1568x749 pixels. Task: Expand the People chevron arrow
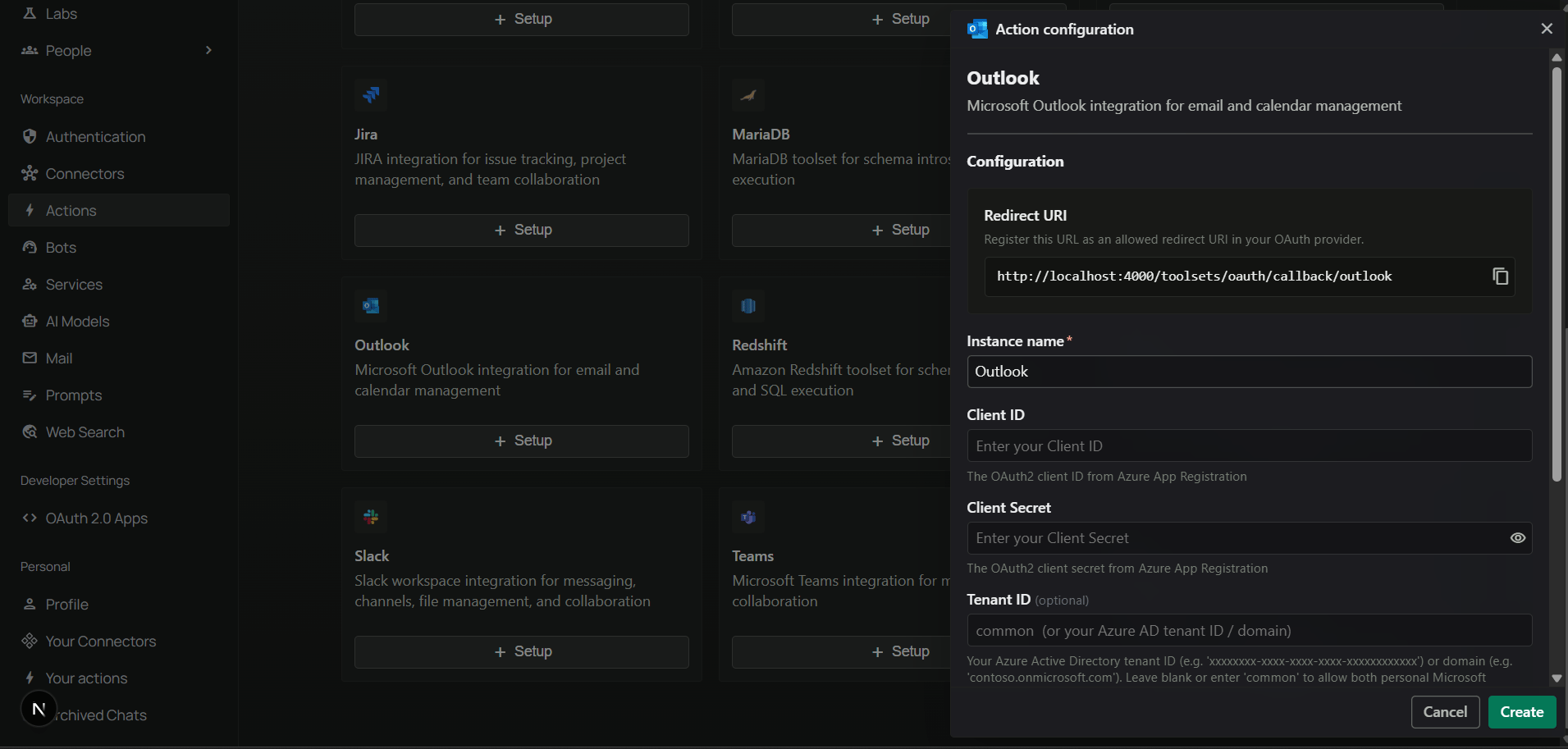[208, 50]
